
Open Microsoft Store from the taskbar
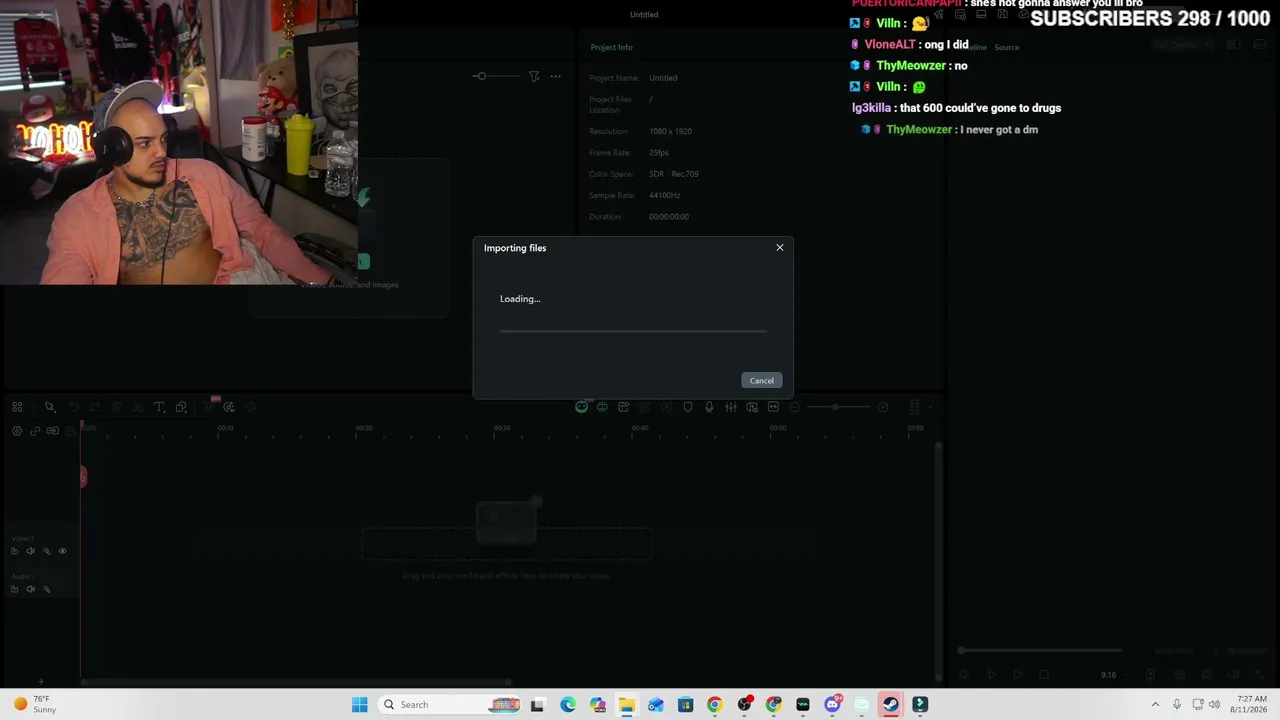pos(685,705)
